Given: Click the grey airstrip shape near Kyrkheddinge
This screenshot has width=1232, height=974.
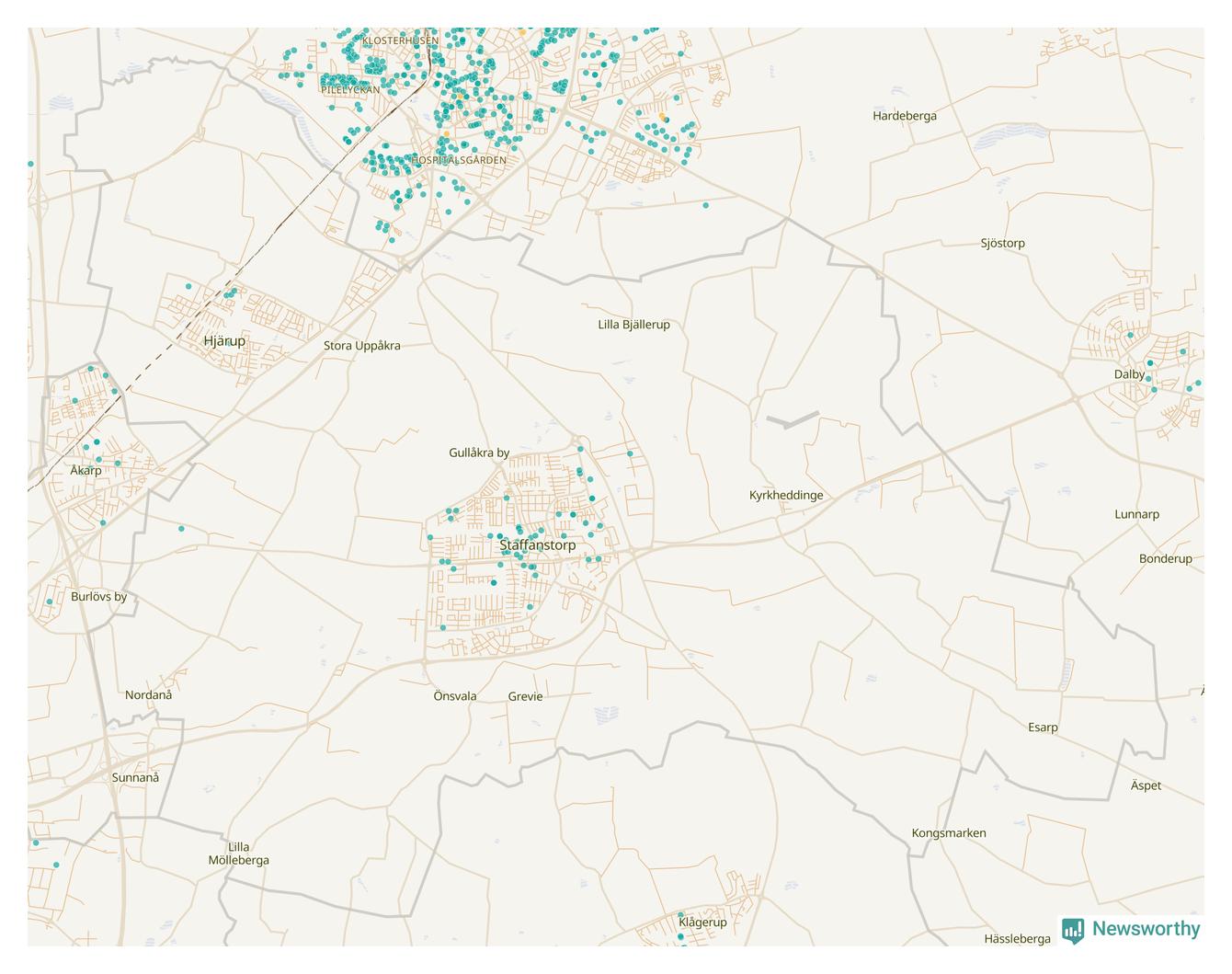Looking at the screenshot, I should [x=792, y=419].
